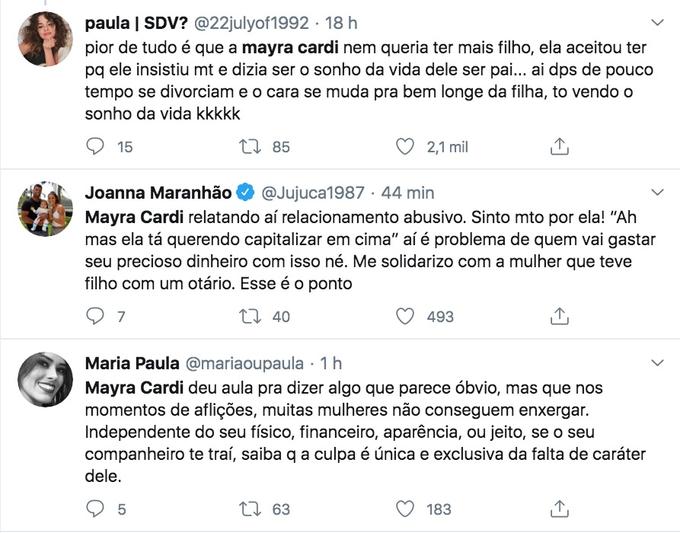Screen dimensions: 680x533
Task: Open the @Jujuca1987 profile handle
Action: [318, 192]
